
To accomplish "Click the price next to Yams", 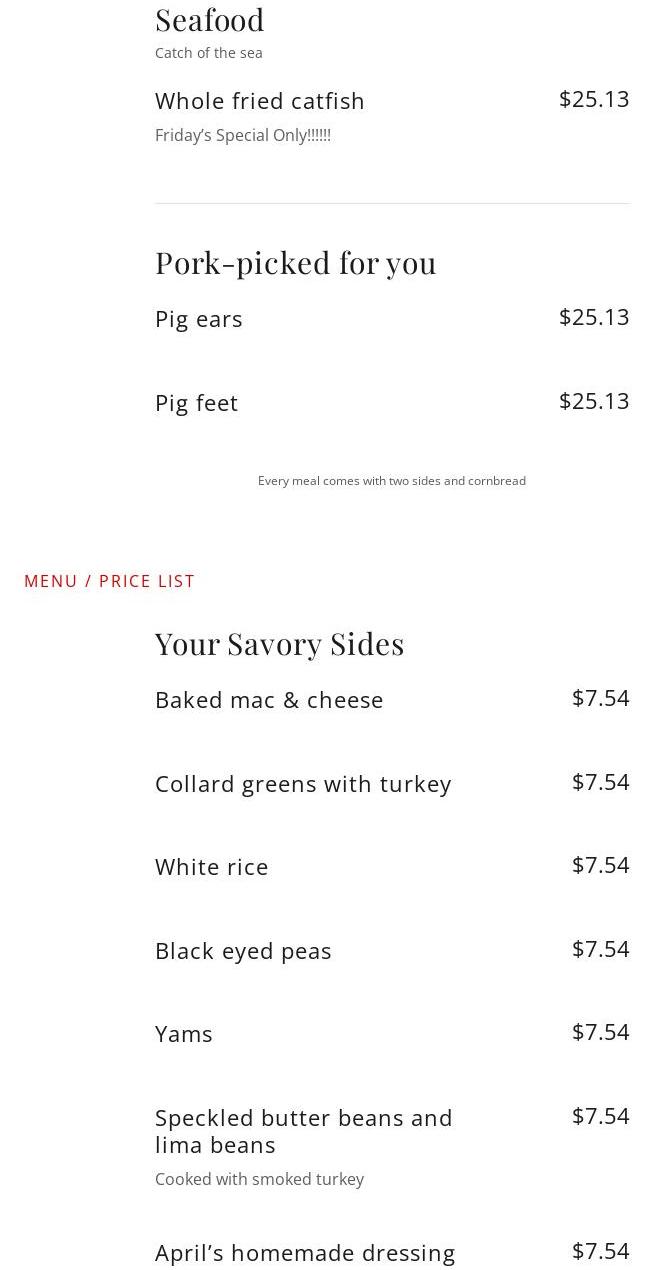I will [600, 1032].
